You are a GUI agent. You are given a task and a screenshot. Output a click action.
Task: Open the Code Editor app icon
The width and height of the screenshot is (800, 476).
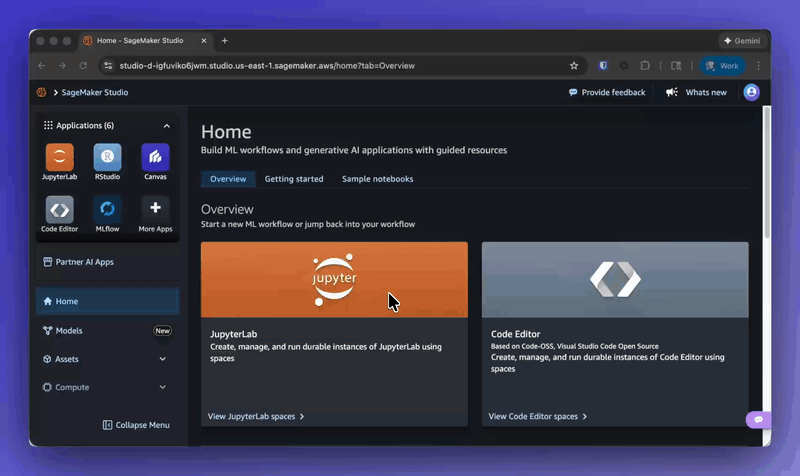[x=60, y=209]
